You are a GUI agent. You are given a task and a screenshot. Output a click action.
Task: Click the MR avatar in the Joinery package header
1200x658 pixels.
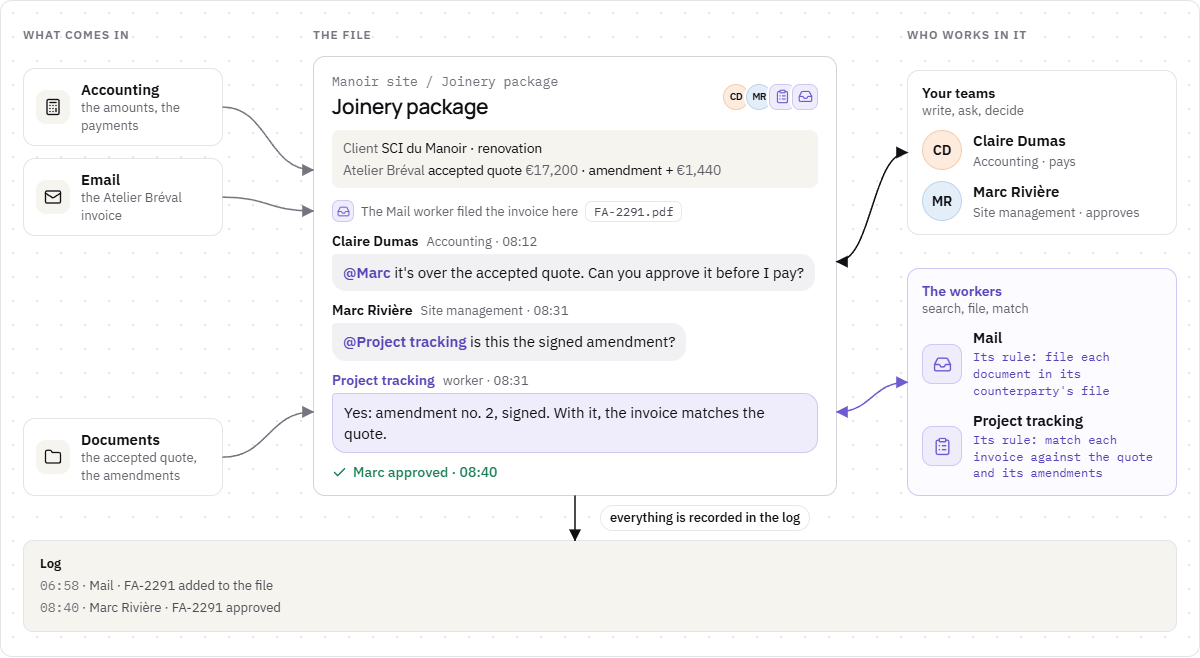pyautogui.click(x=759, y=97)
